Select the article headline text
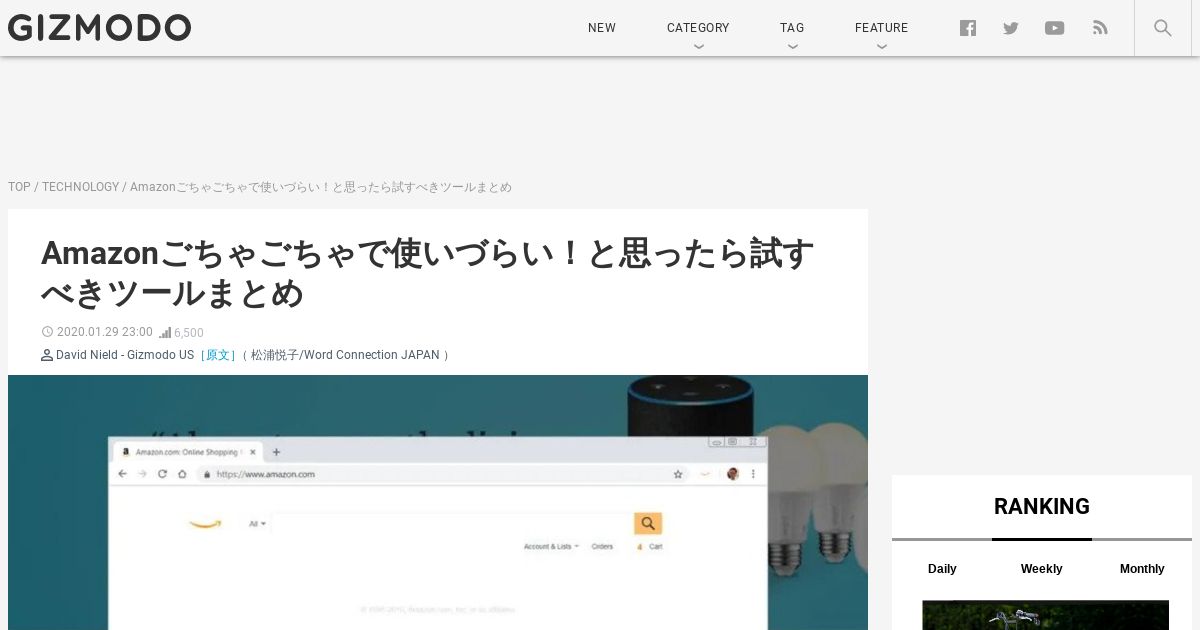This screenshot has height=630, width=1200. pos(428,273)
